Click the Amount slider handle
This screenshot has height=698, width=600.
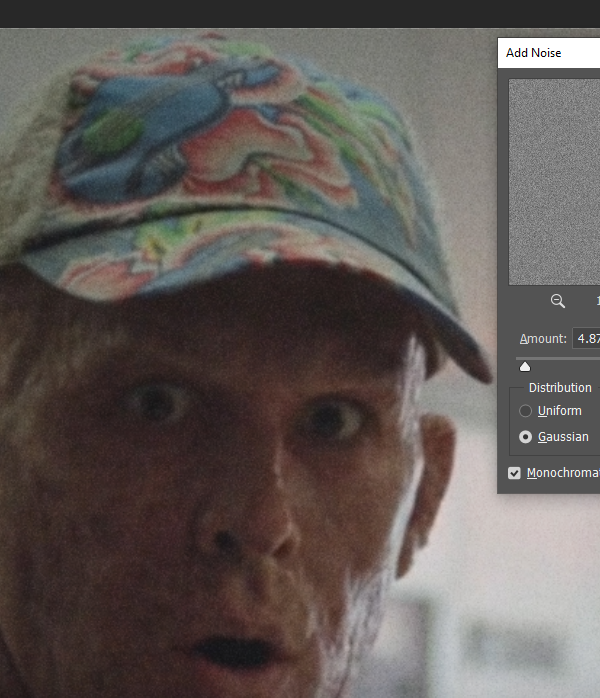(525, 366)
